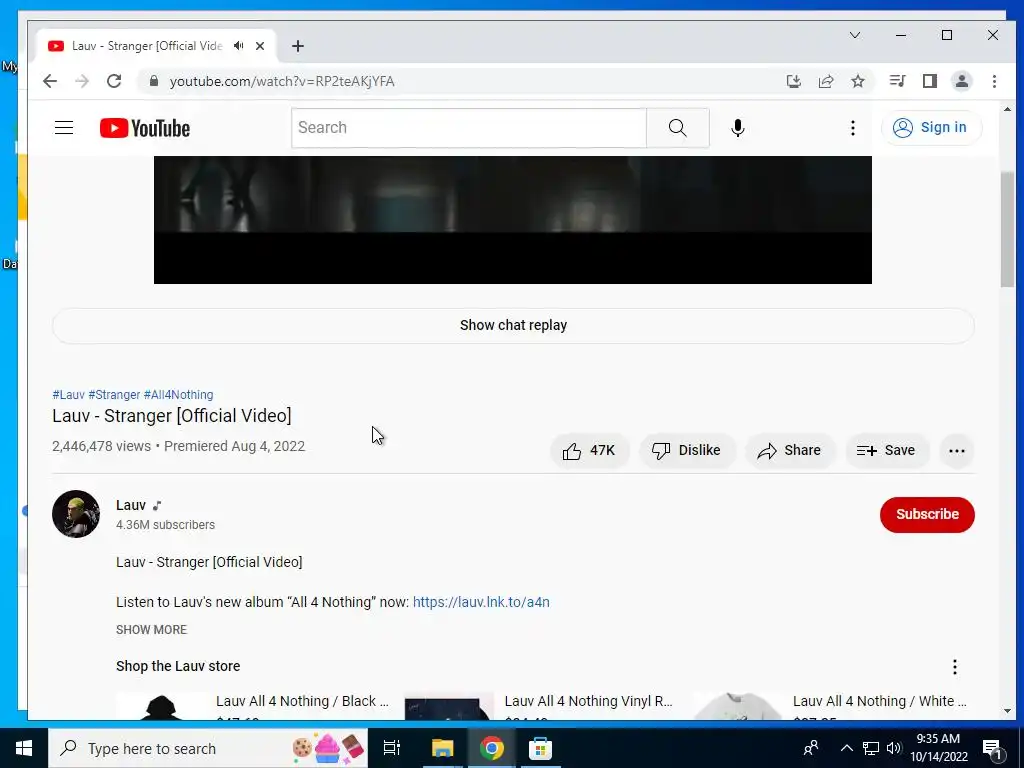Start voice search with microphone icon
Screen dimensions: 1024x768
738,128
